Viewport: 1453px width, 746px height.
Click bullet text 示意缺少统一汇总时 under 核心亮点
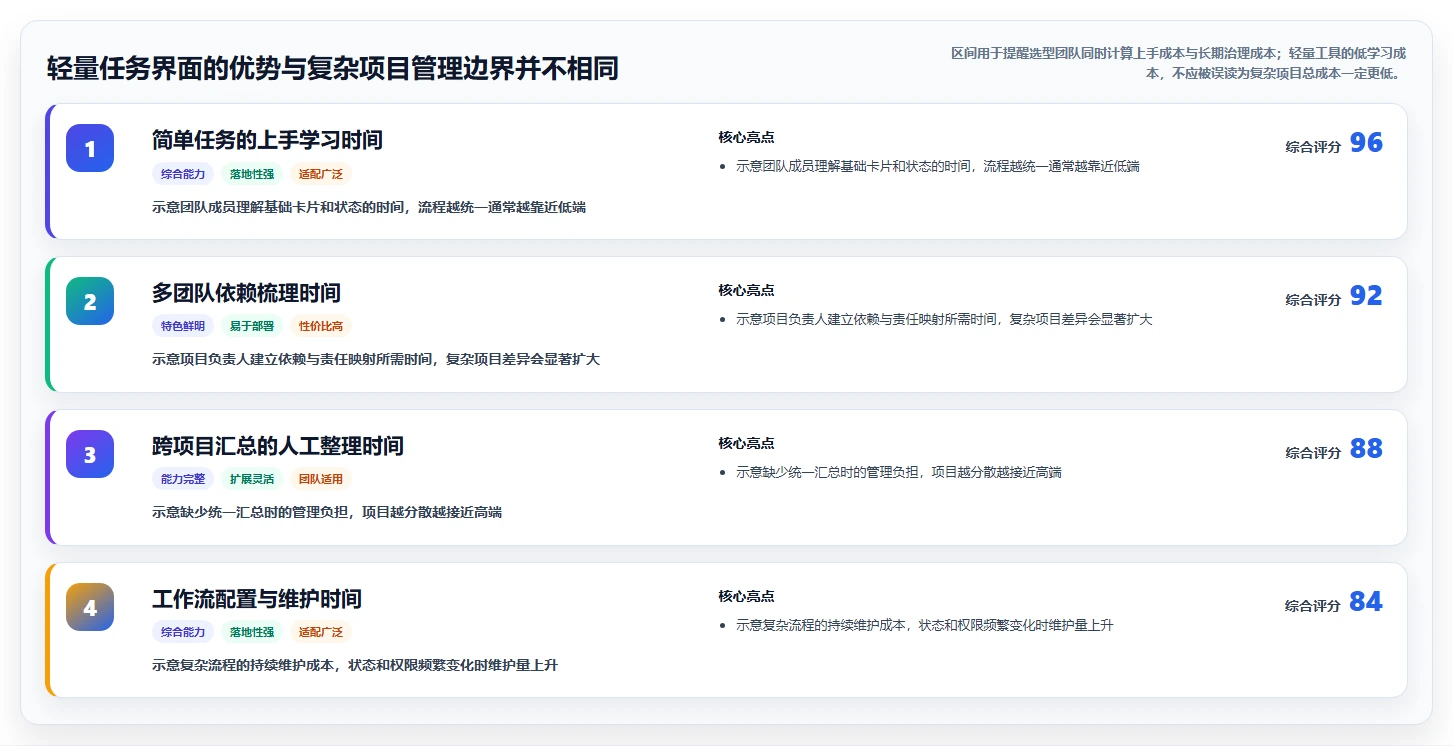coord(899,472)
